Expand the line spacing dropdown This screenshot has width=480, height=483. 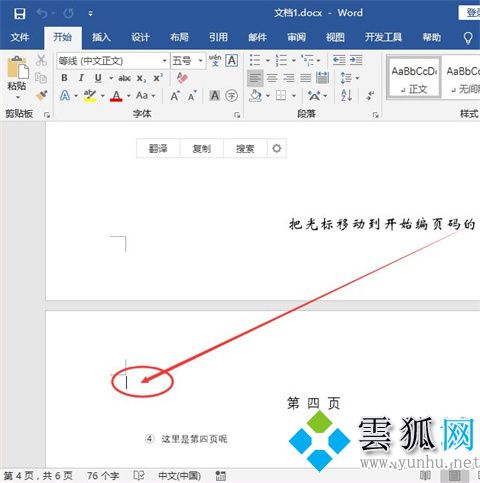pyautogui.click(x=357, y=78)
